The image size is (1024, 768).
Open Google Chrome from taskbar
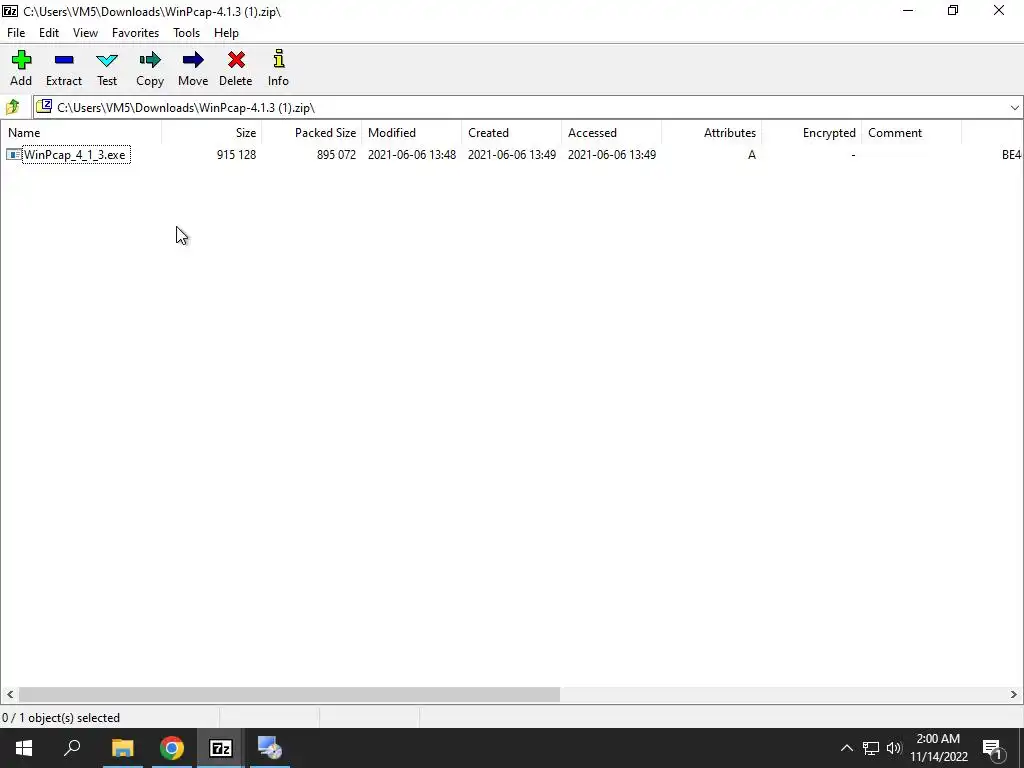click(x=172, y=748)
